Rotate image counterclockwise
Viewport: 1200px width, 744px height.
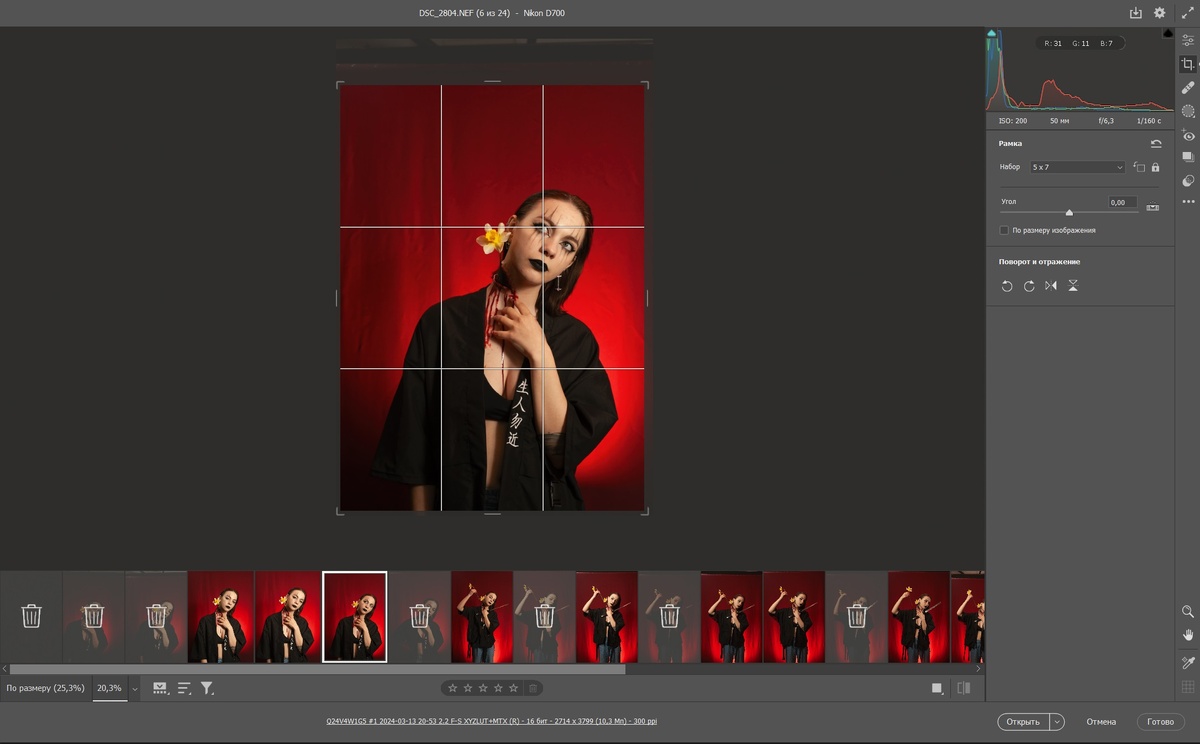tap(1007, 286)
